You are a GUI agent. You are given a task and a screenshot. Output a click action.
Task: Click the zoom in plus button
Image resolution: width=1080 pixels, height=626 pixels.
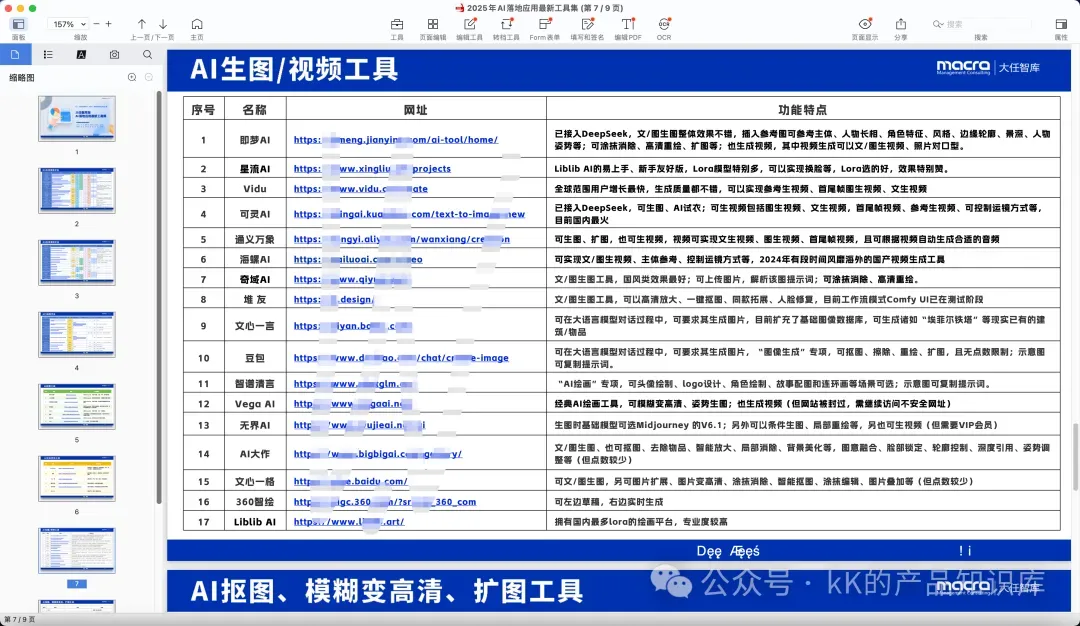point(108,24)
